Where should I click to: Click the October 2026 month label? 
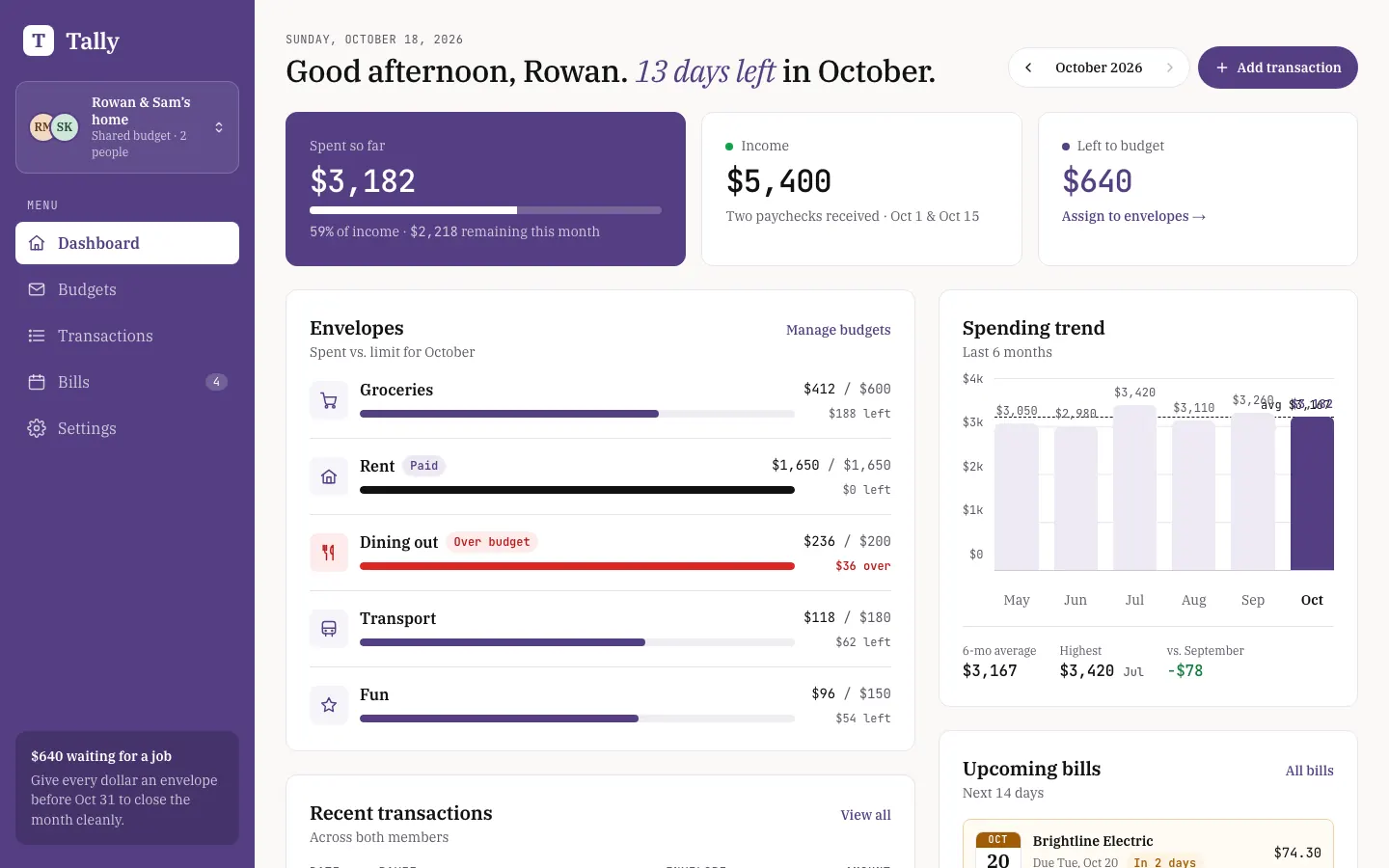coord(1099,68)
